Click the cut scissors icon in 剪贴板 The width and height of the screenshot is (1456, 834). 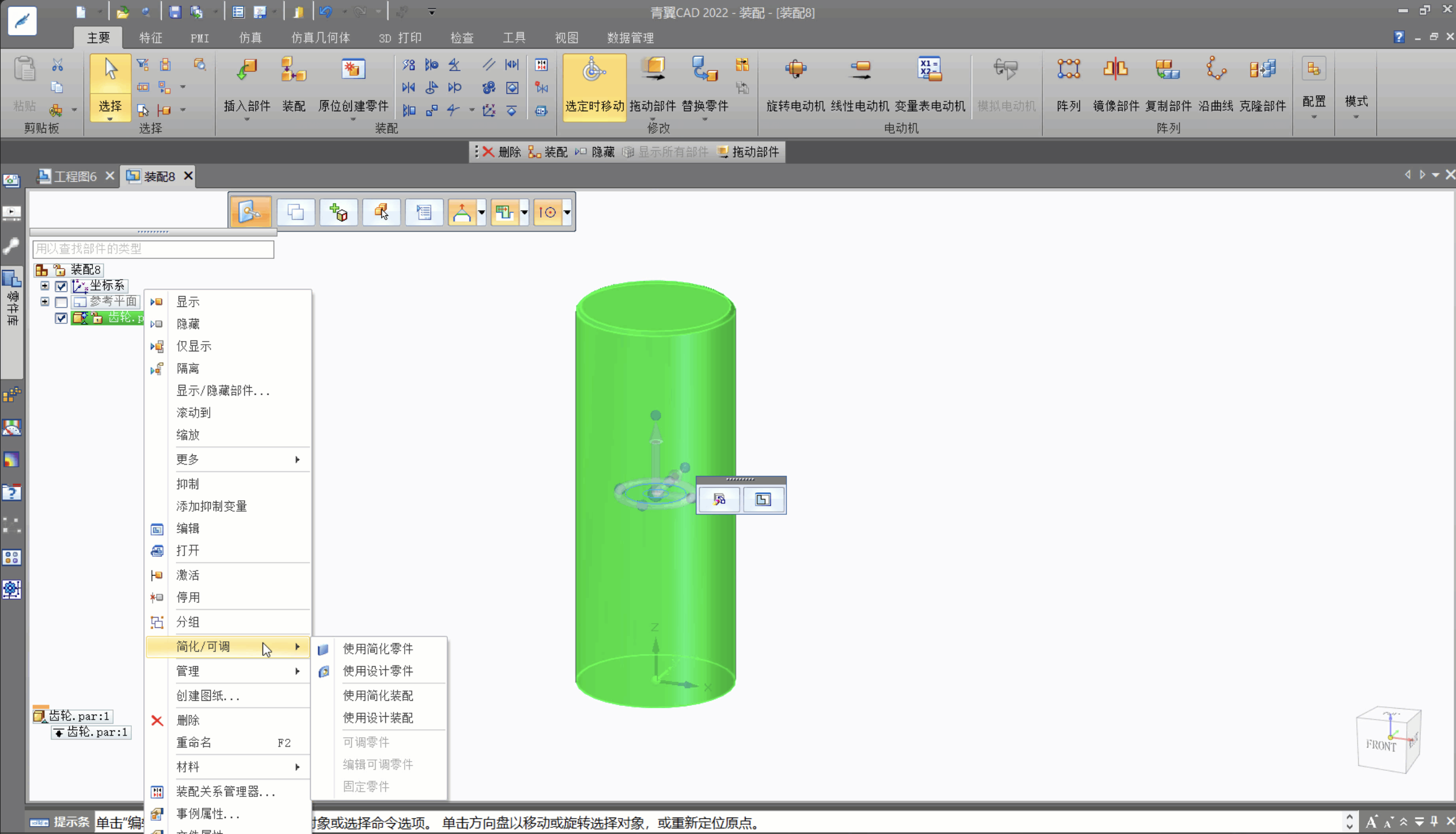point(57,65)
